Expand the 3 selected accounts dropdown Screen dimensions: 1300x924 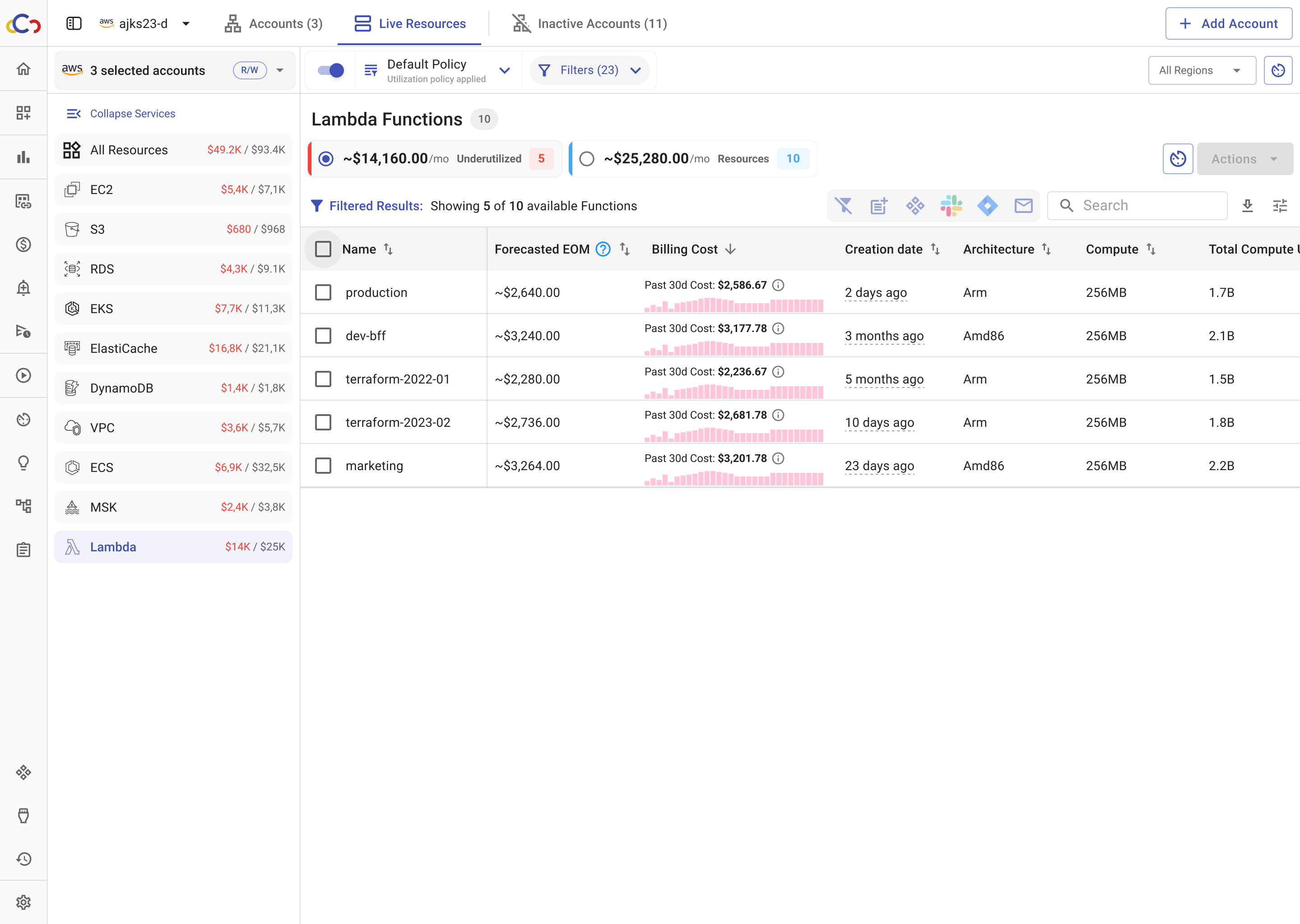pyautogui.click(x=175, y=70)
